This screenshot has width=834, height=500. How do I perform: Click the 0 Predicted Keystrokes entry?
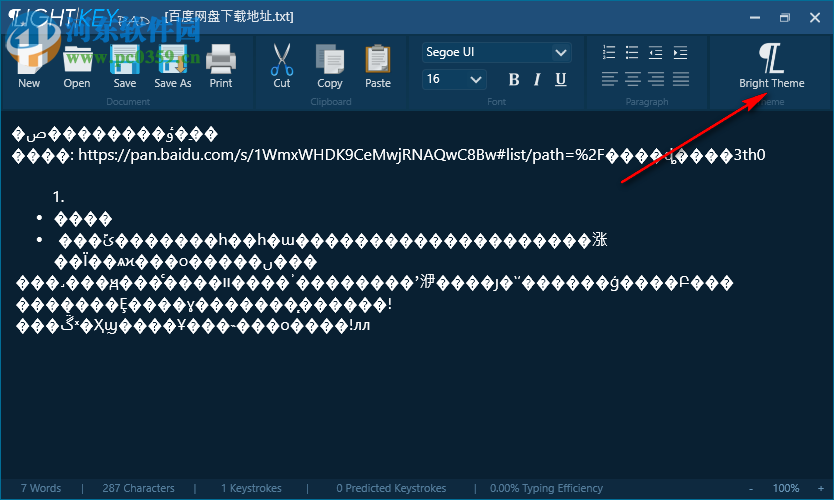coord(391,488)
